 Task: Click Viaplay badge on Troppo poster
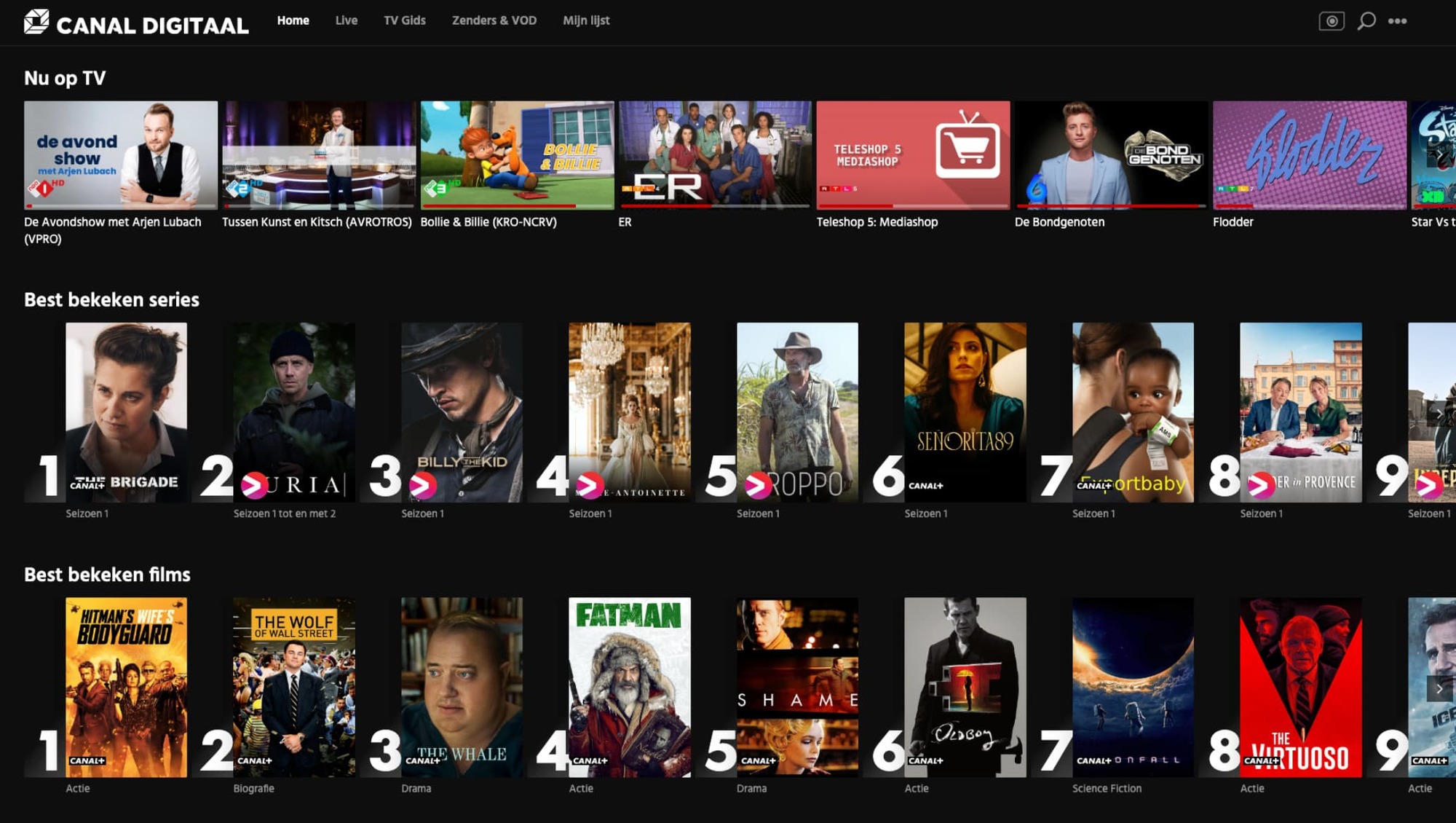[x=758, y=484]
